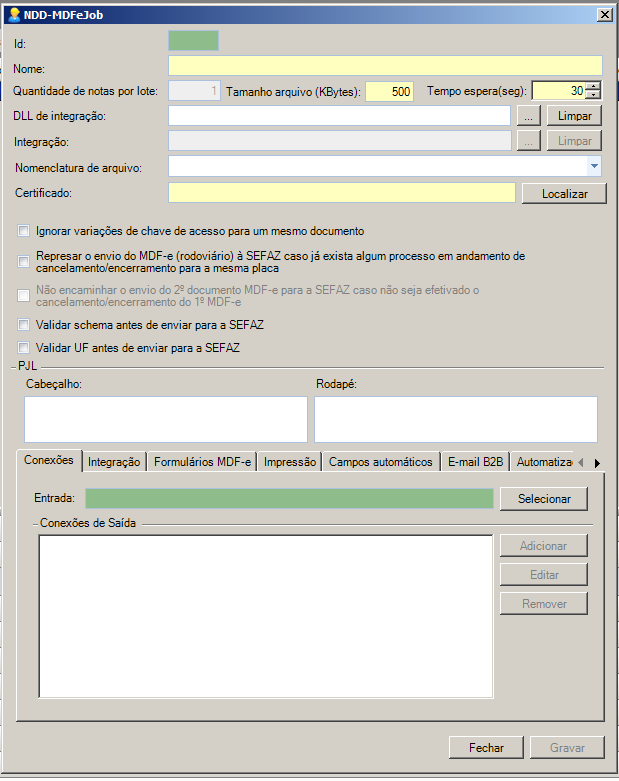Click the Editar output connection button
This screenshot has width=619, height=781.
point(544,574)
